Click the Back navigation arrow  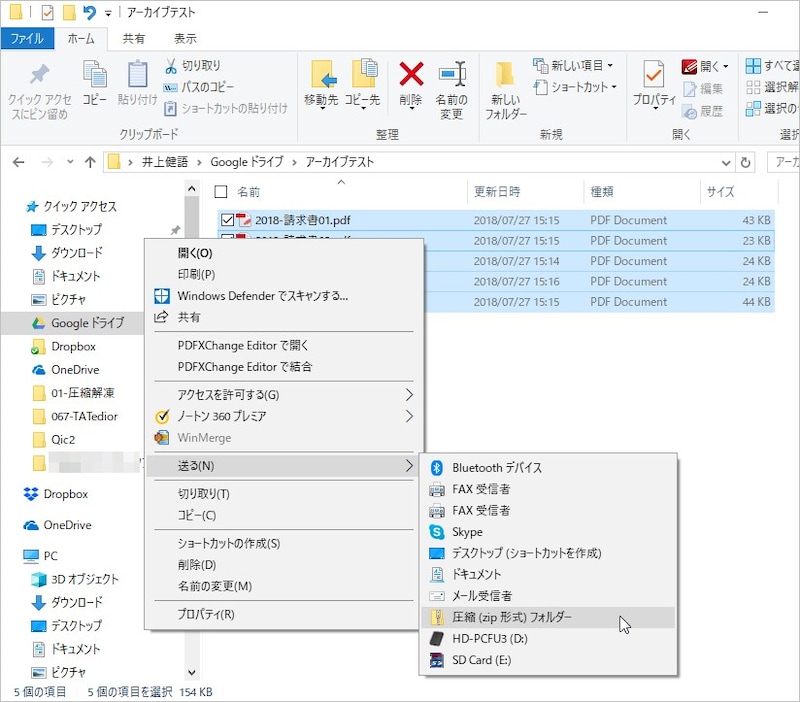(19, 162)
